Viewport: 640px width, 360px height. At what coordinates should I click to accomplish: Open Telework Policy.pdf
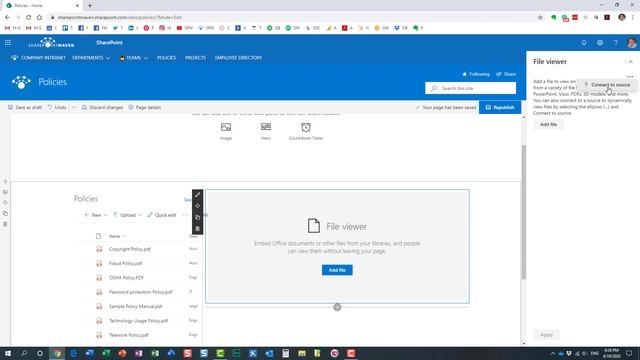(x=129, y=335)
